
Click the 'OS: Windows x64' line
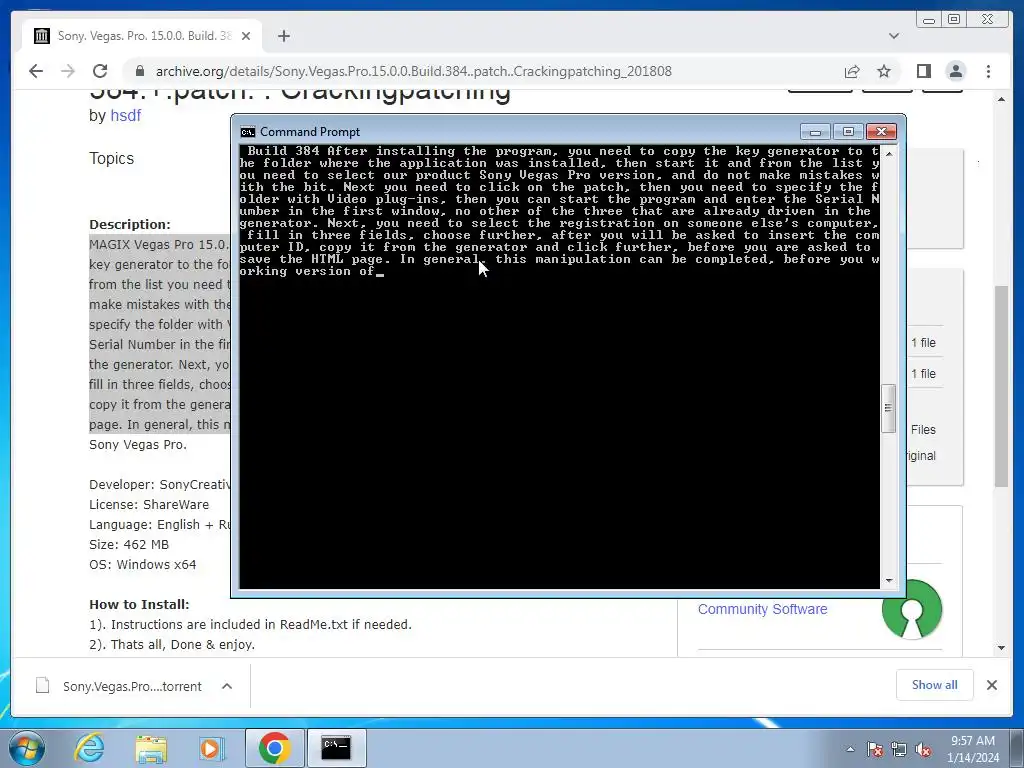[x=142, y=565]
